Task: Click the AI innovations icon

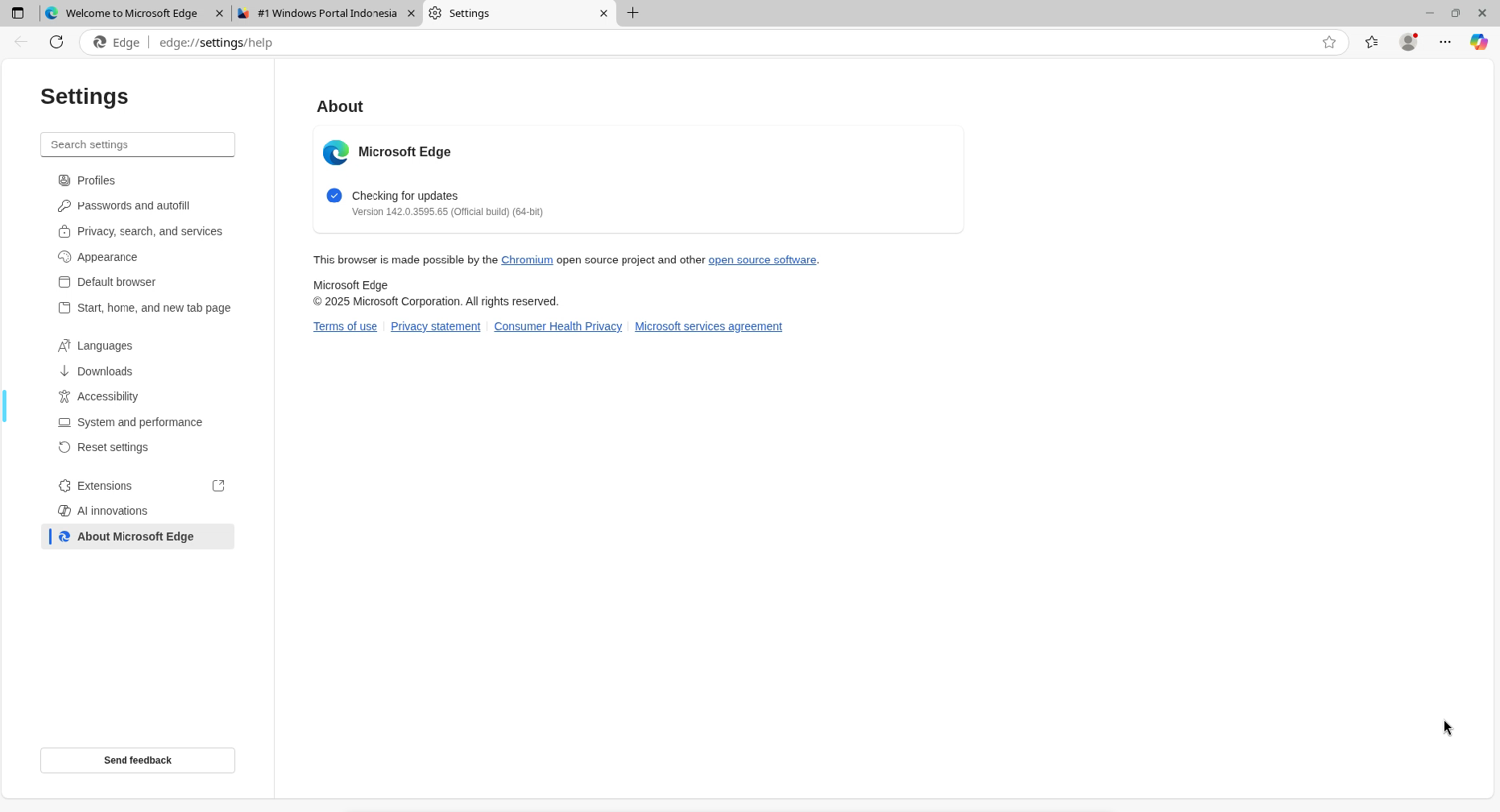Action: click(64, 511)
